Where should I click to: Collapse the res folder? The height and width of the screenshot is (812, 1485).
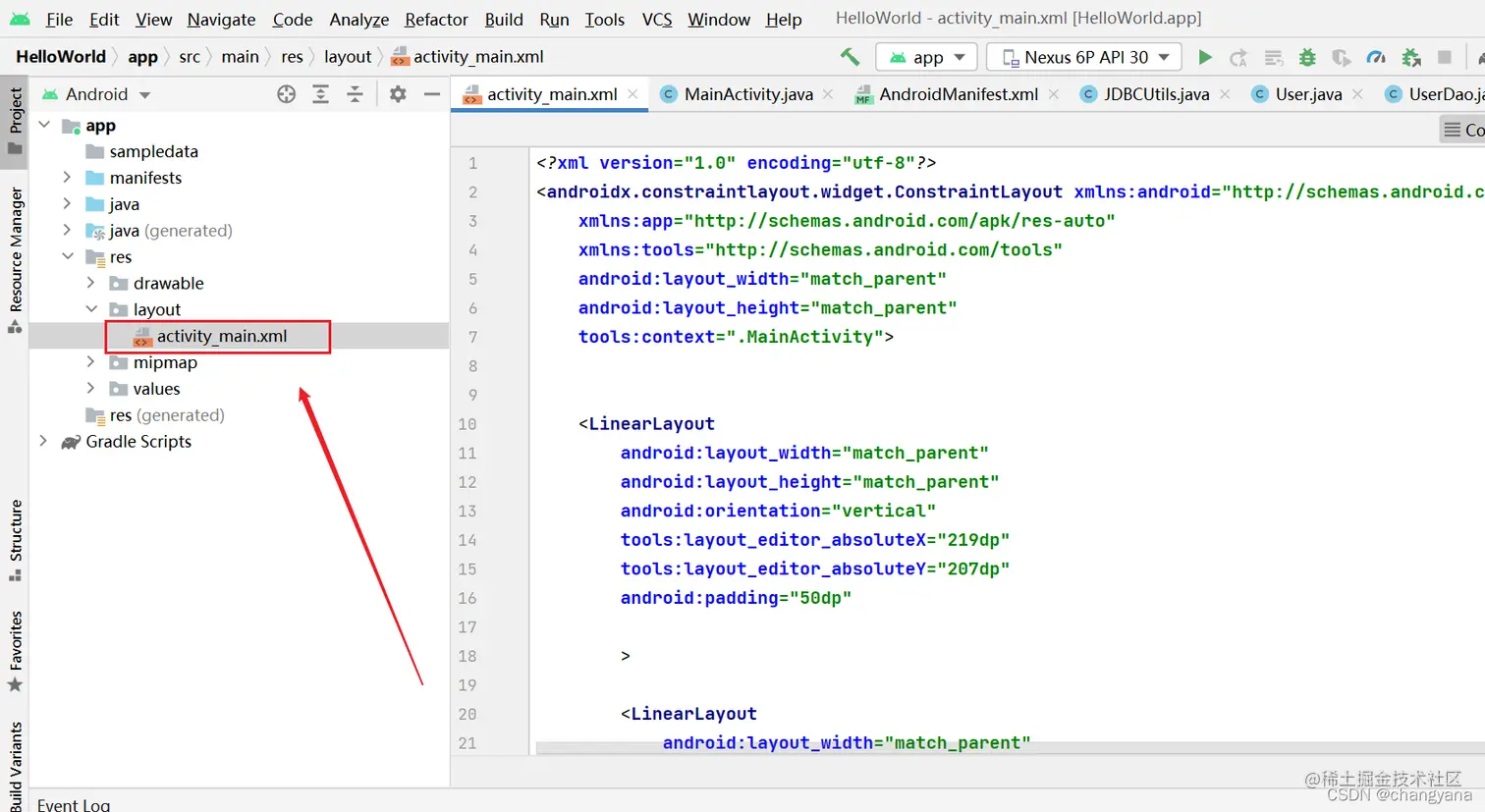[67, 257]
